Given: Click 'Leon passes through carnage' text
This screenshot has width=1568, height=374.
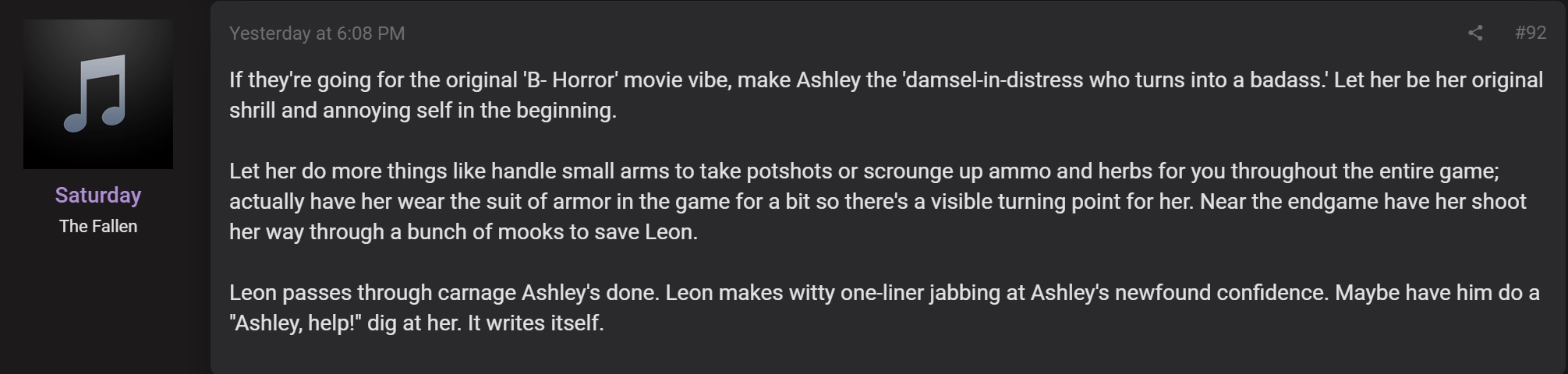Looking at the screenshot, I should click(373, 293).
